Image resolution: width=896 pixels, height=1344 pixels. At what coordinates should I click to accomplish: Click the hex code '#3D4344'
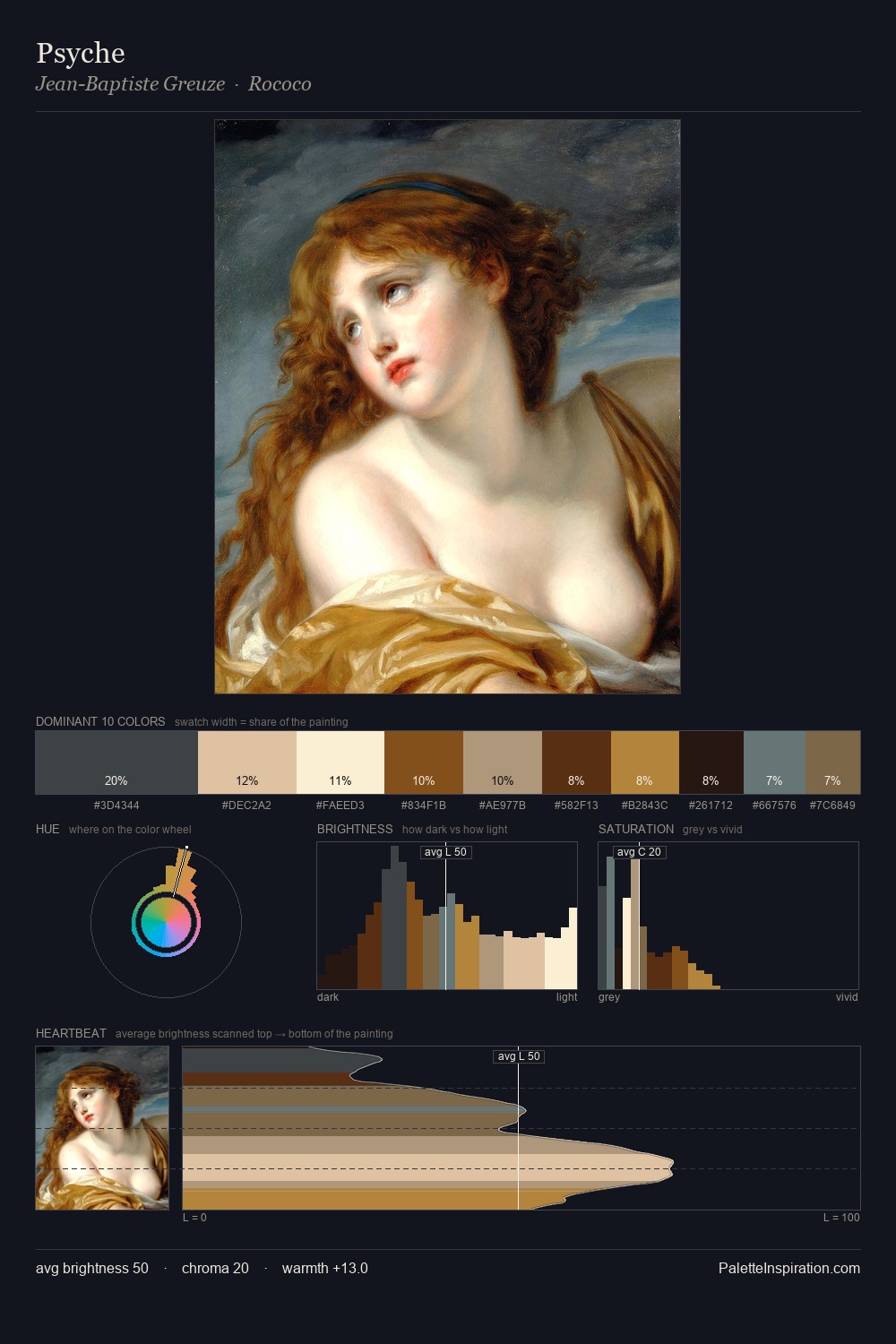click(x=116, y=806)
